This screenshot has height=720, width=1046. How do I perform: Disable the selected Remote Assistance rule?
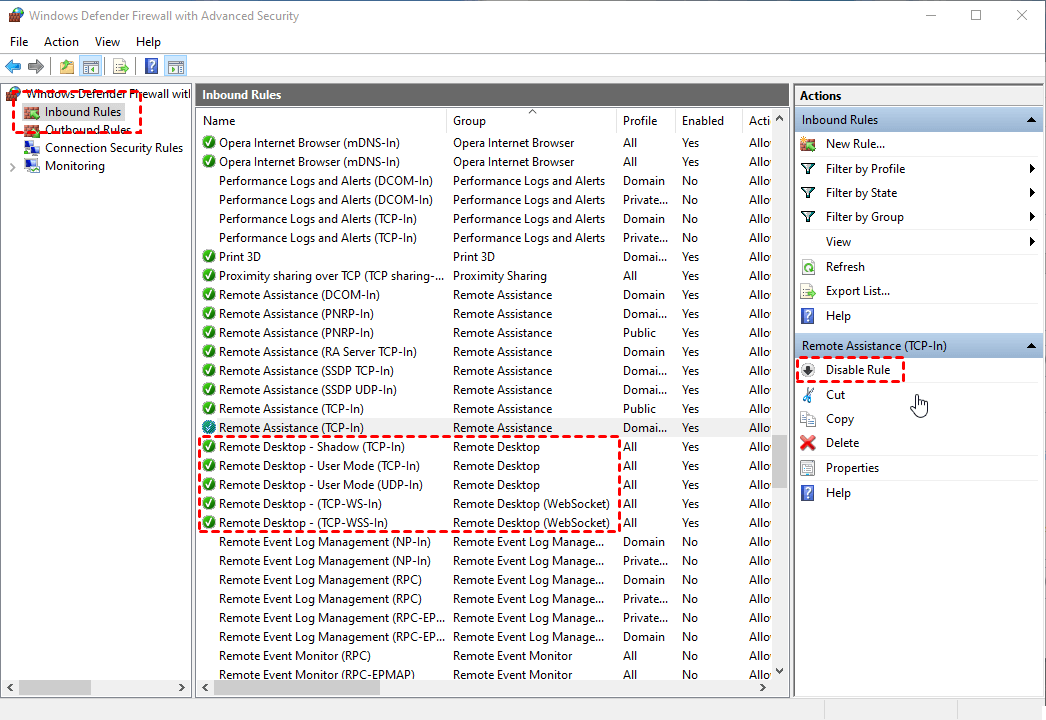pyautogui.click(x=857, y=370)
